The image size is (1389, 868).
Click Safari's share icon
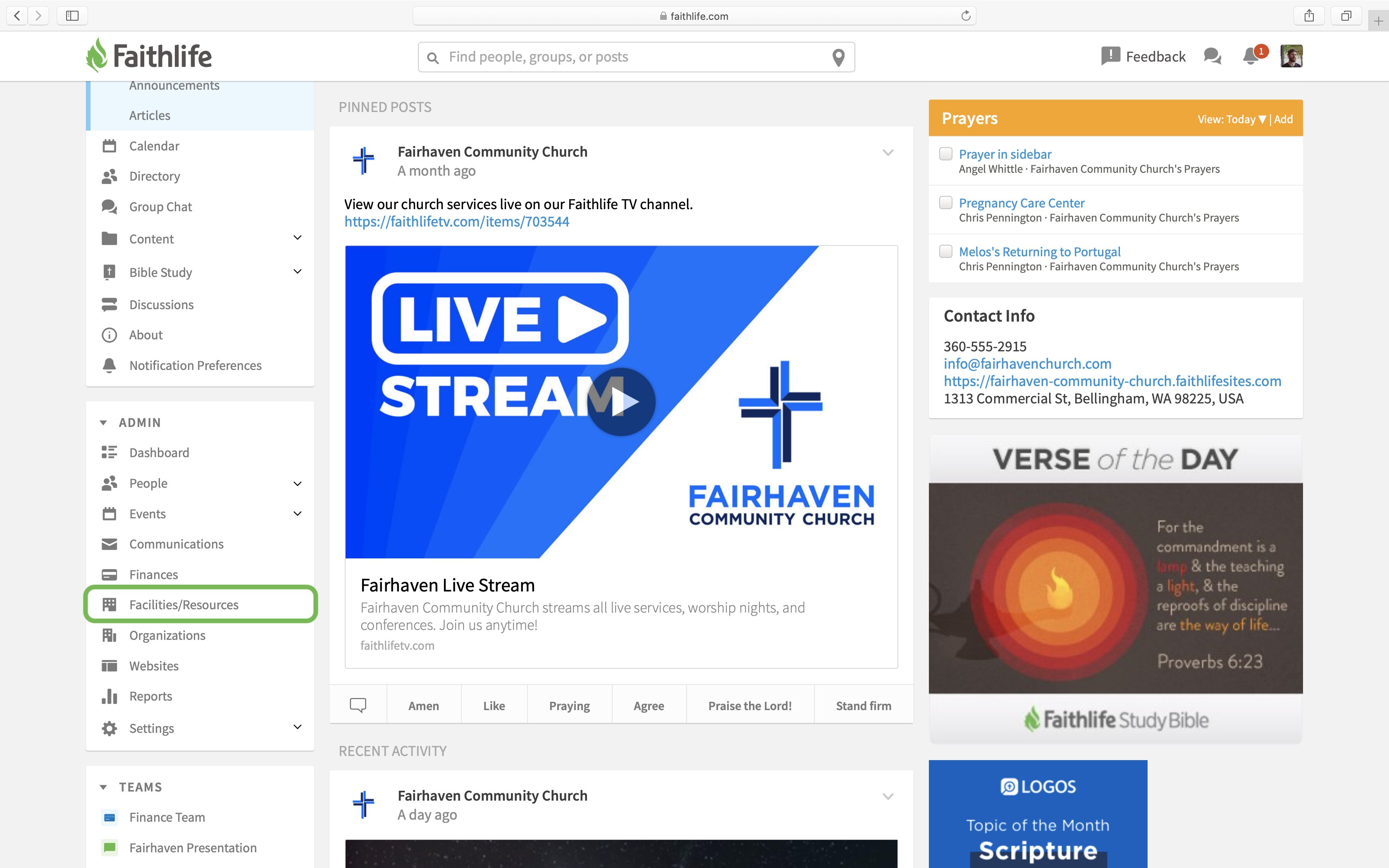1309,16
